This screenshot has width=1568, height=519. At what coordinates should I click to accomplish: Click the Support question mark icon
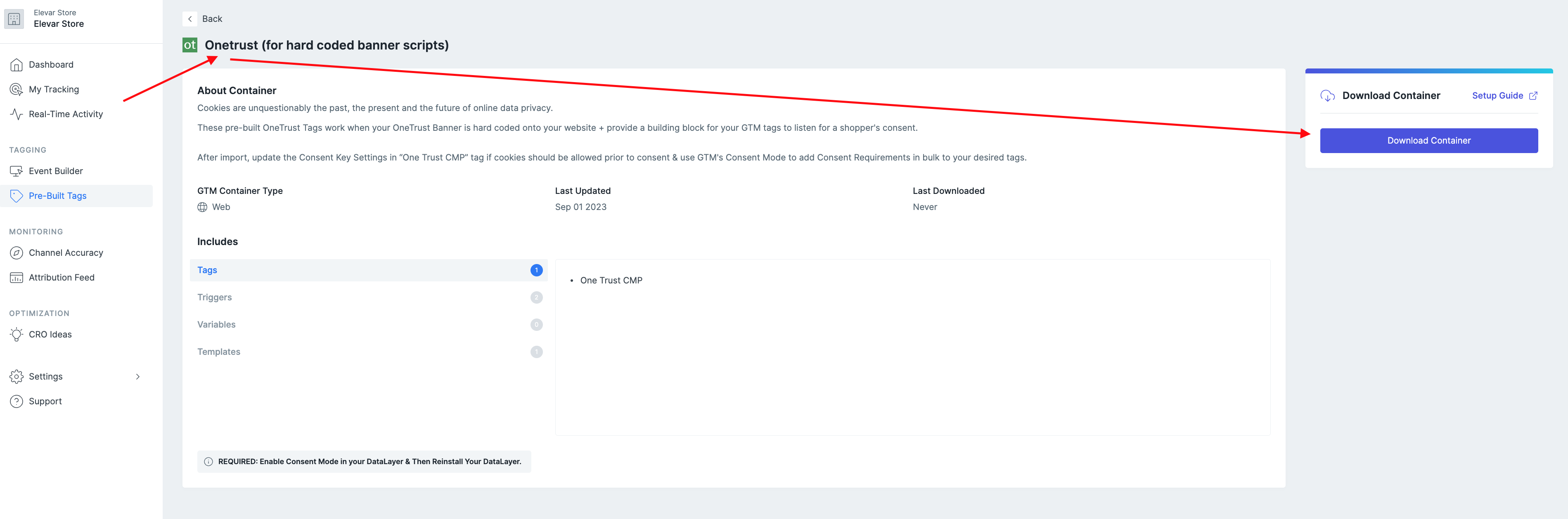pos(17,401)
